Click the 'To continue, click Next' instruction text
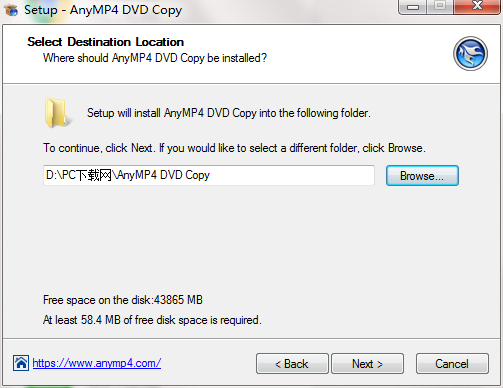 tap(234, 148)
